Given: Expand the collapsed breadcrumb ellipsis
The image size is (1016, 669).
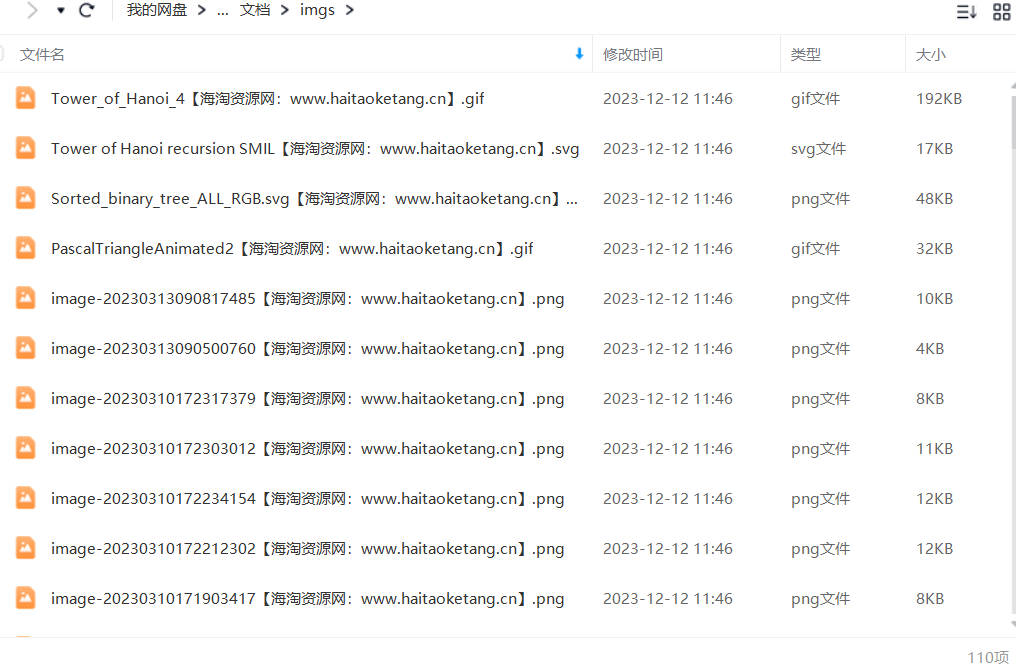Looking at the screenshot, I should coord(222,11).
